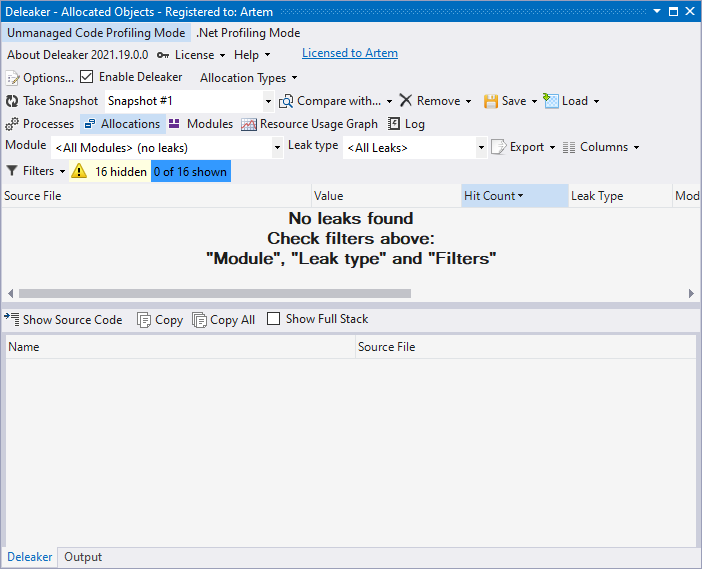Image resolution: width=702 pixels, height=569 pixels.
Task: Enable the Show Full Stack checkbox
Action: (x=274, y=319)
